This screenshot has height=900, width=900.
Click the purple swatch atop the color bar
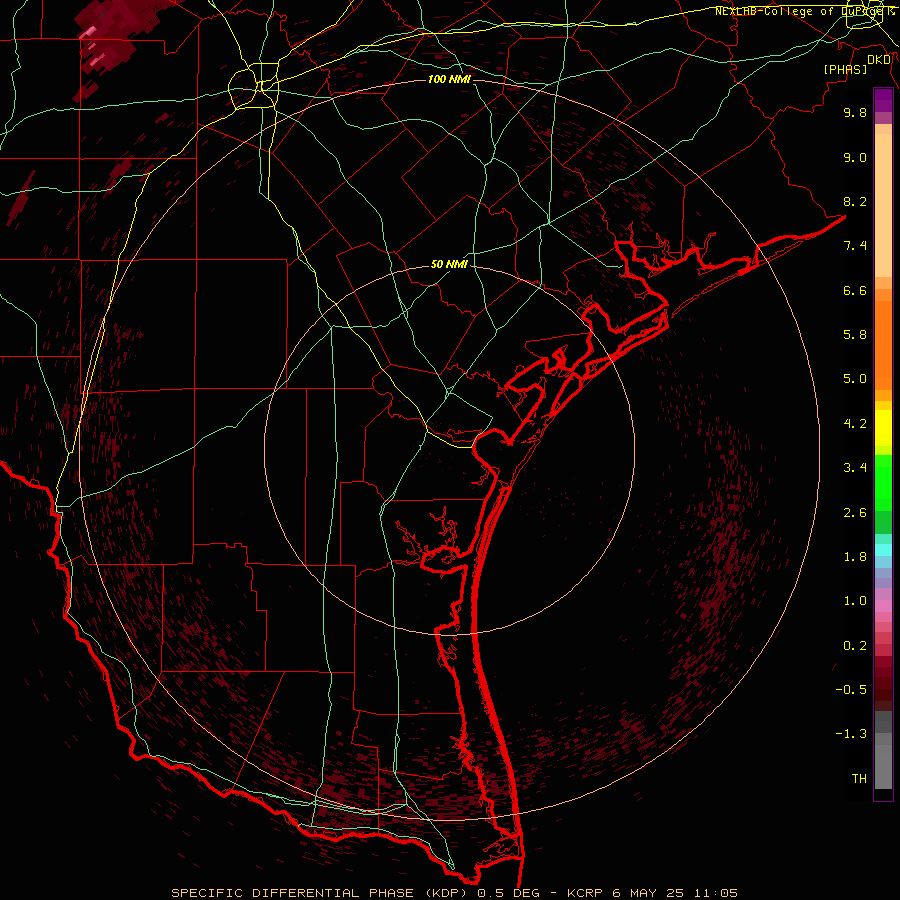pyautogui.click(x=883, y=100)
